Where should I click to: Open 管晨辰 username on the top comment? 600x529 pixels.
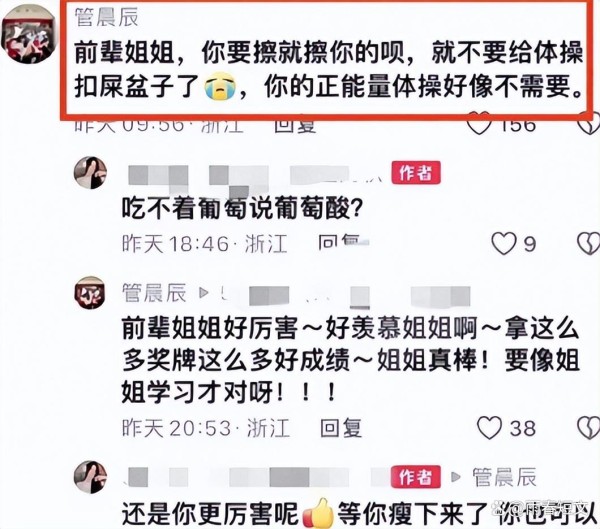(106, 17)
